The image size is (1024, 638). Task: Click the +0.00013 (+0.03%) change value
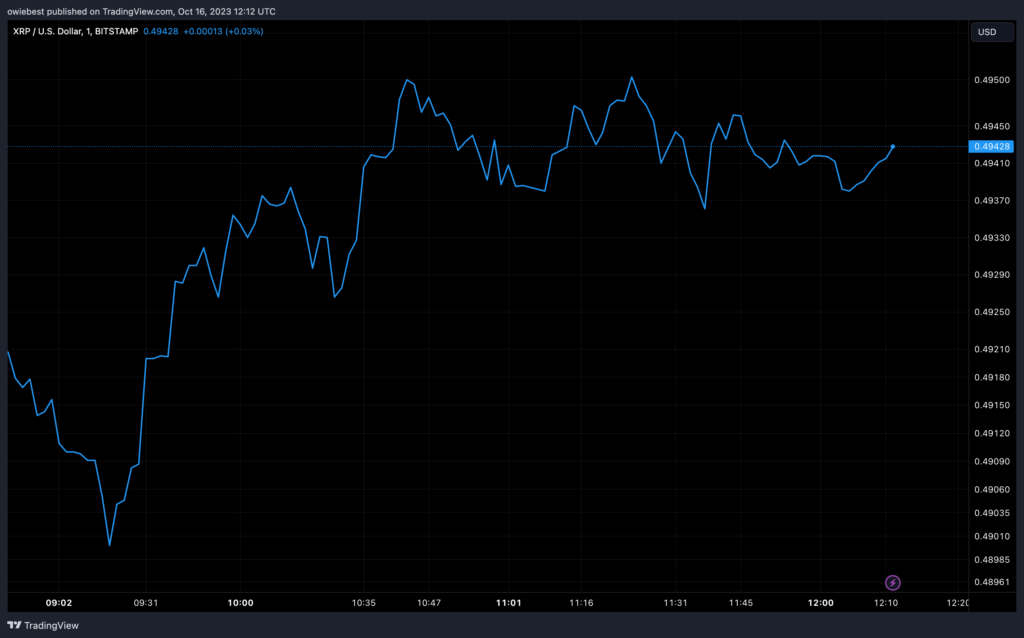[223, 31]
